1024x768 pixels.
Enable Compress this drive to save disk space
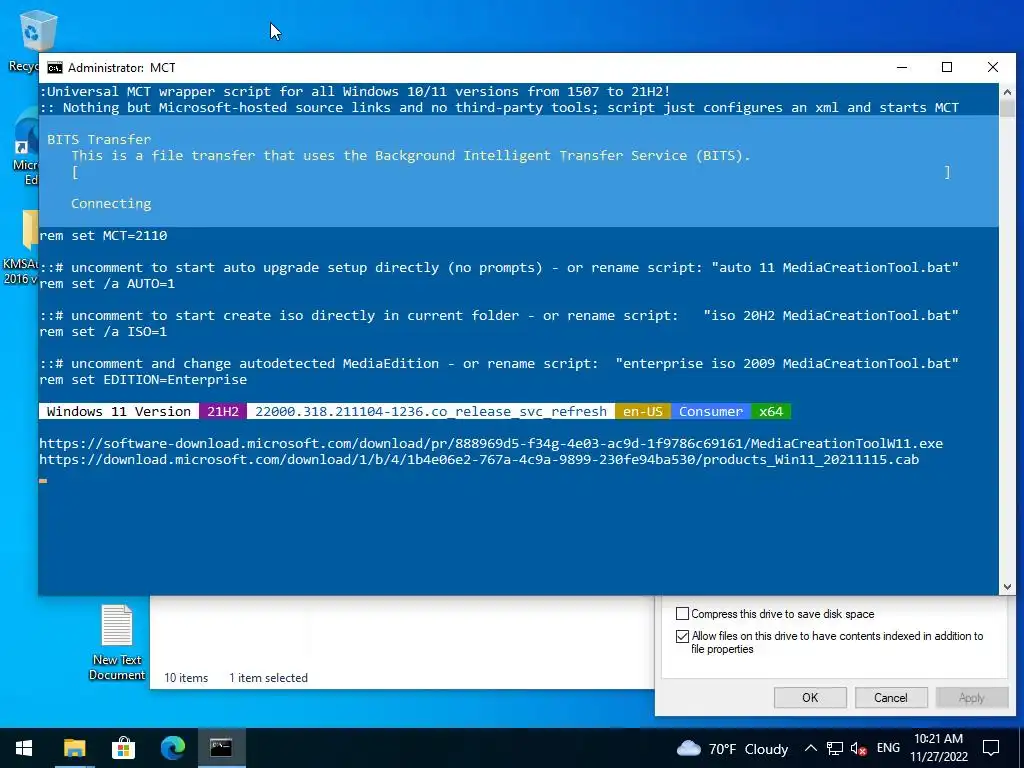682,614
